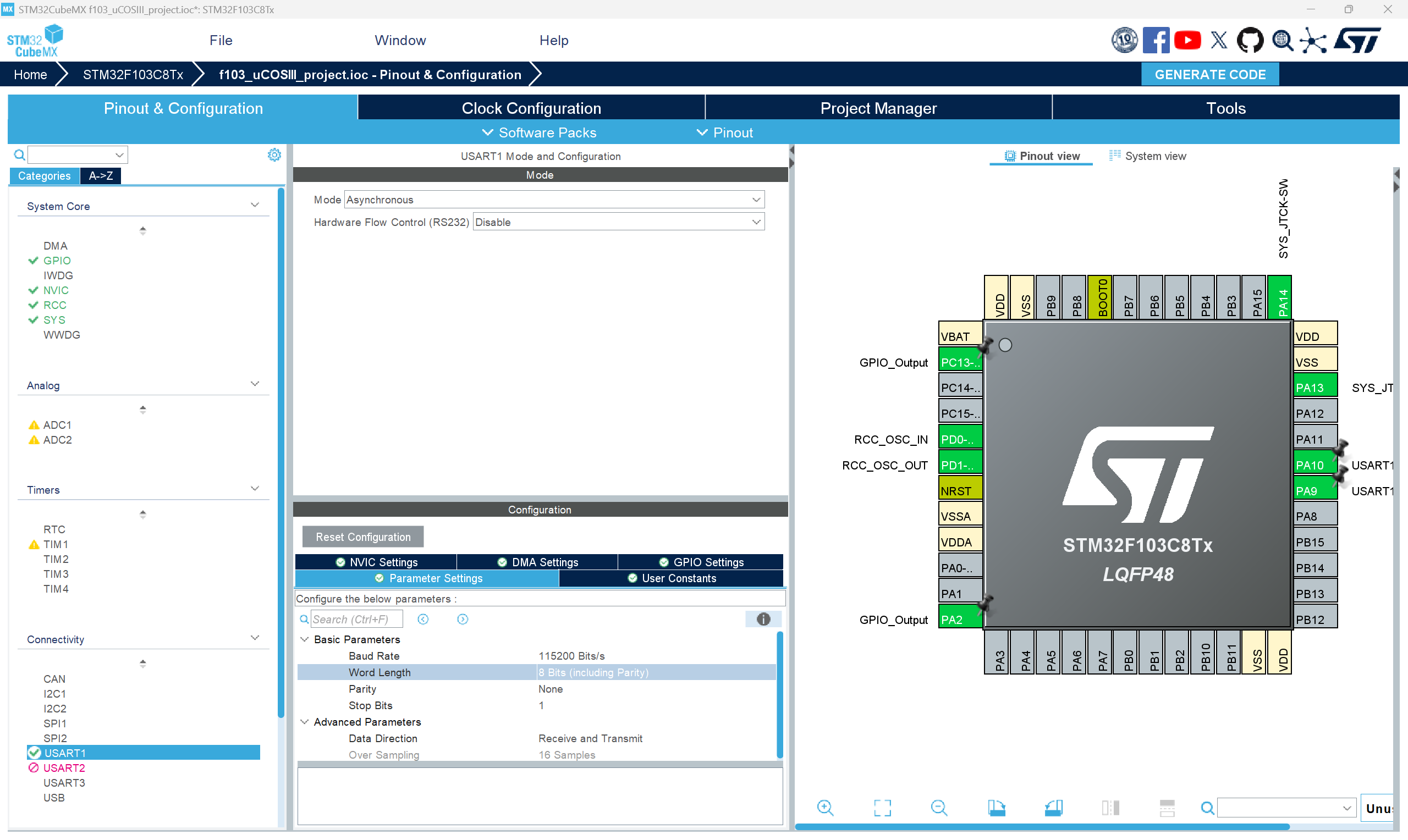Viewport: 1408px width, 840px height.
Task: Open the GitHub icon in header
Action: click(1250, 40)
